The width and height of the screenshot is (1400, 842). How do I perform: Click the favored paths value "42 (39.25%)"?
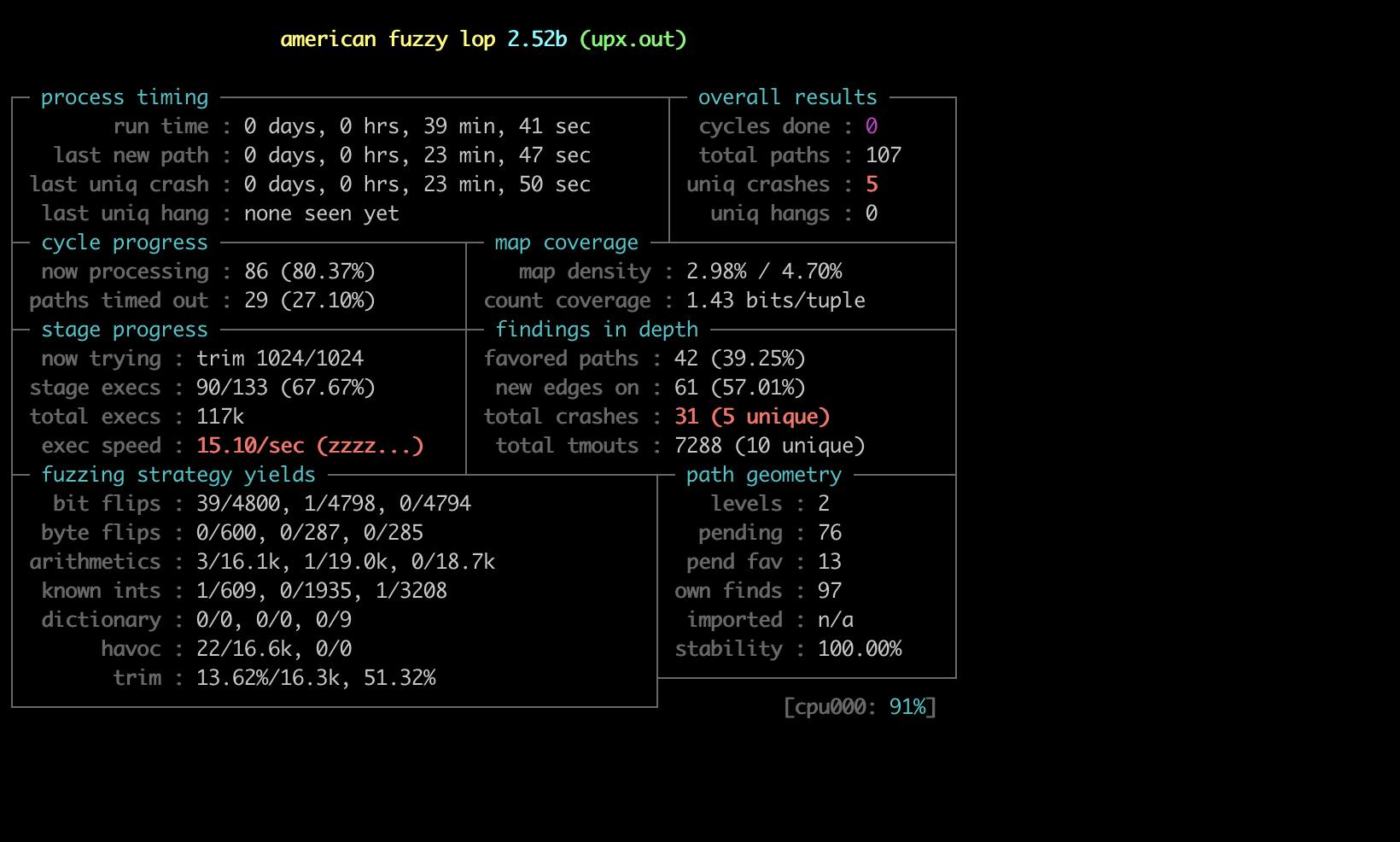pyautogui.click(x=740, y=359)
